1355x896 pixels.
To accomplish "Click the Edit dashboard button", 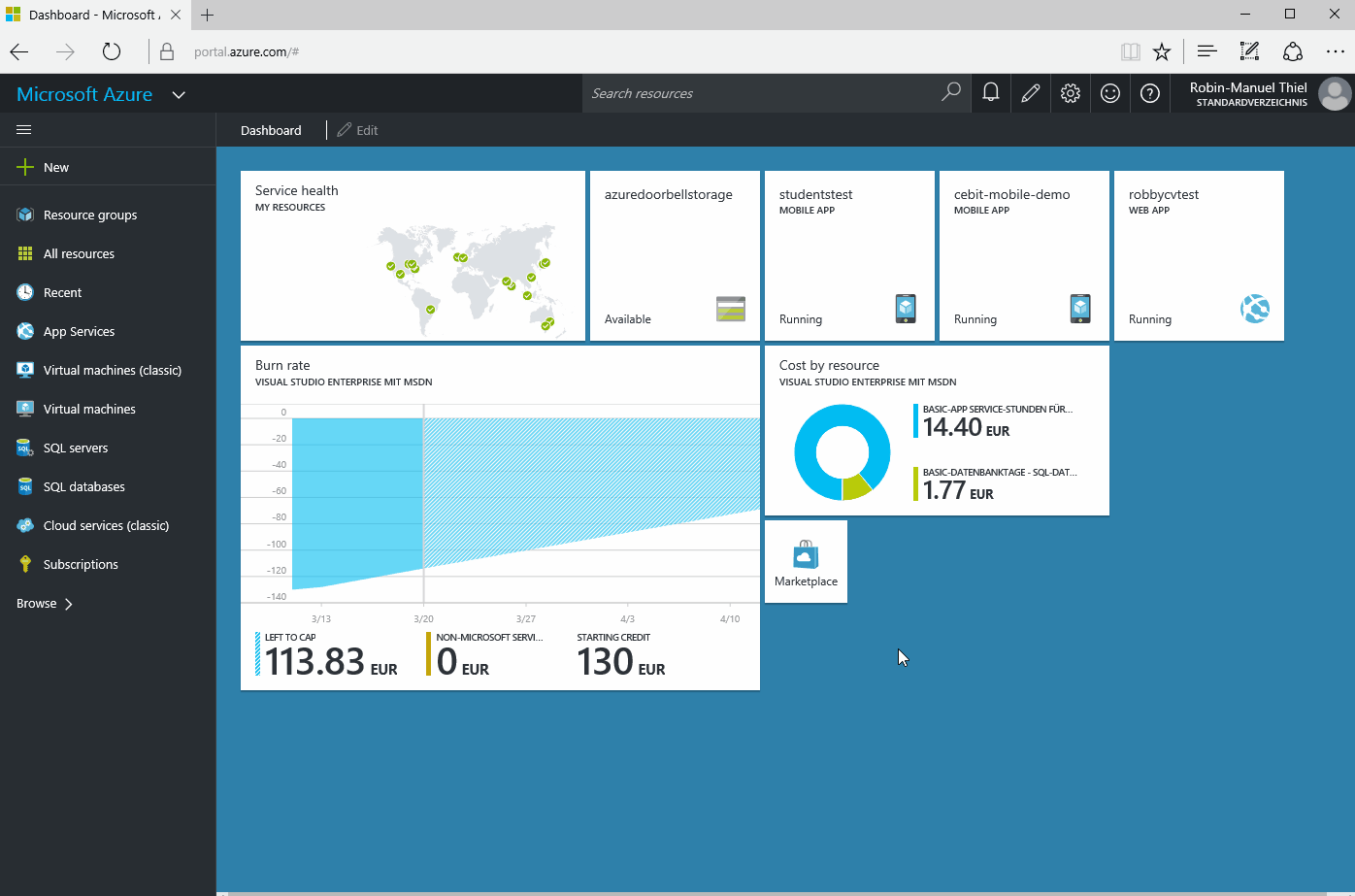I will [x=357, y=130].
